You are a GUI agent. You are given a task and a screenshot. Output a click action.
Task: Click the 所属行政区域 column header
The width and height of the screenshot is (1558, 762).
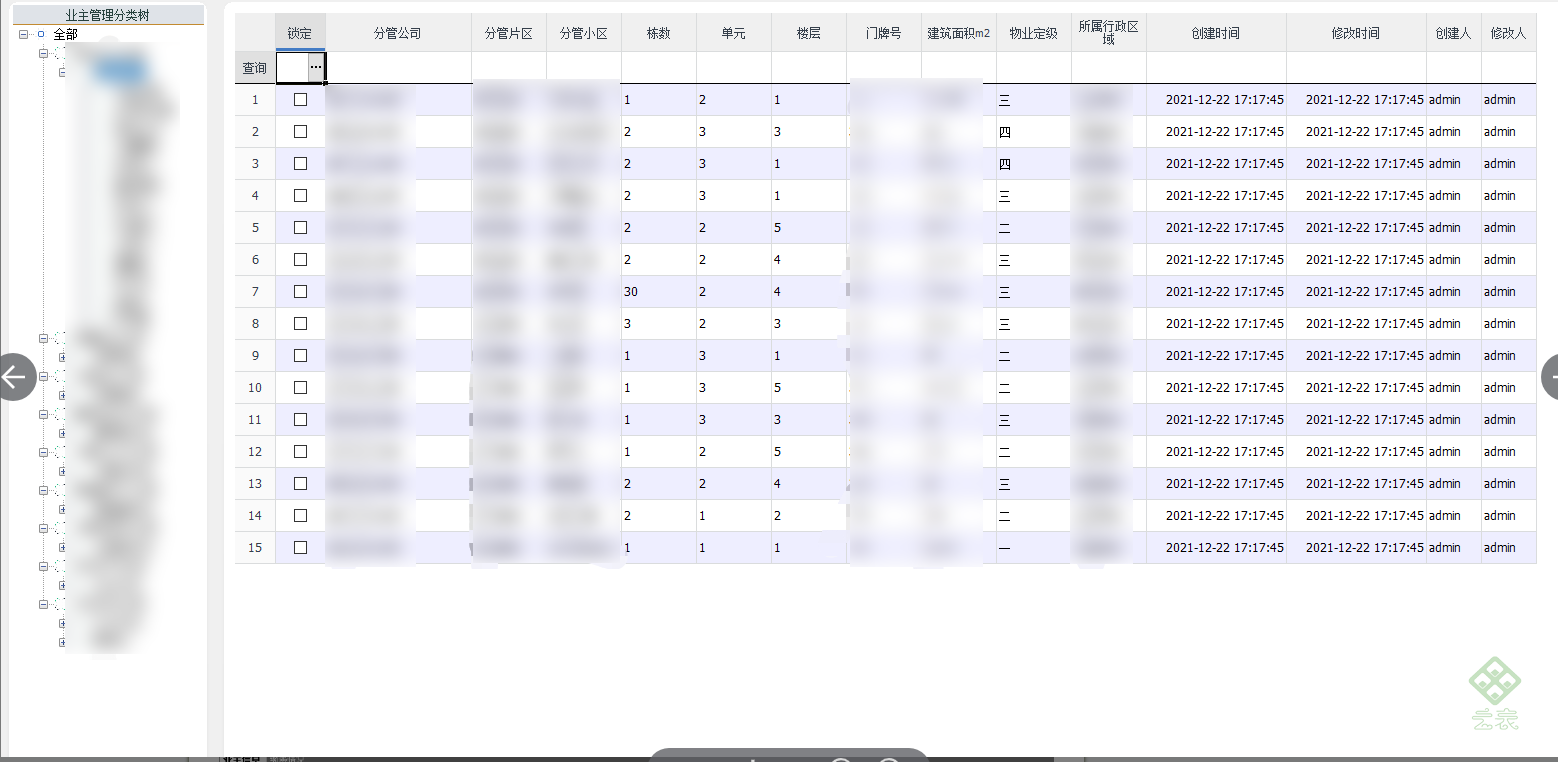click(1109, 33)
